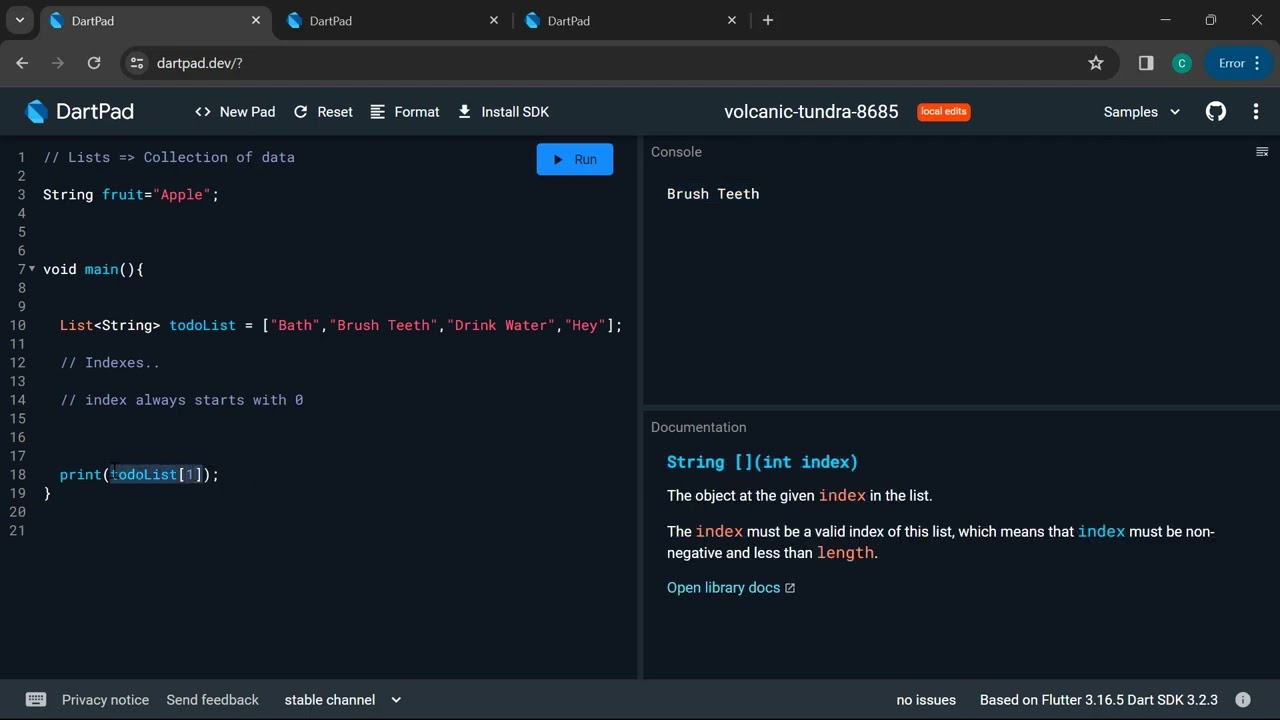Click the void main() line
This screenshot has width=1280, height=720.
click(94, 269)
